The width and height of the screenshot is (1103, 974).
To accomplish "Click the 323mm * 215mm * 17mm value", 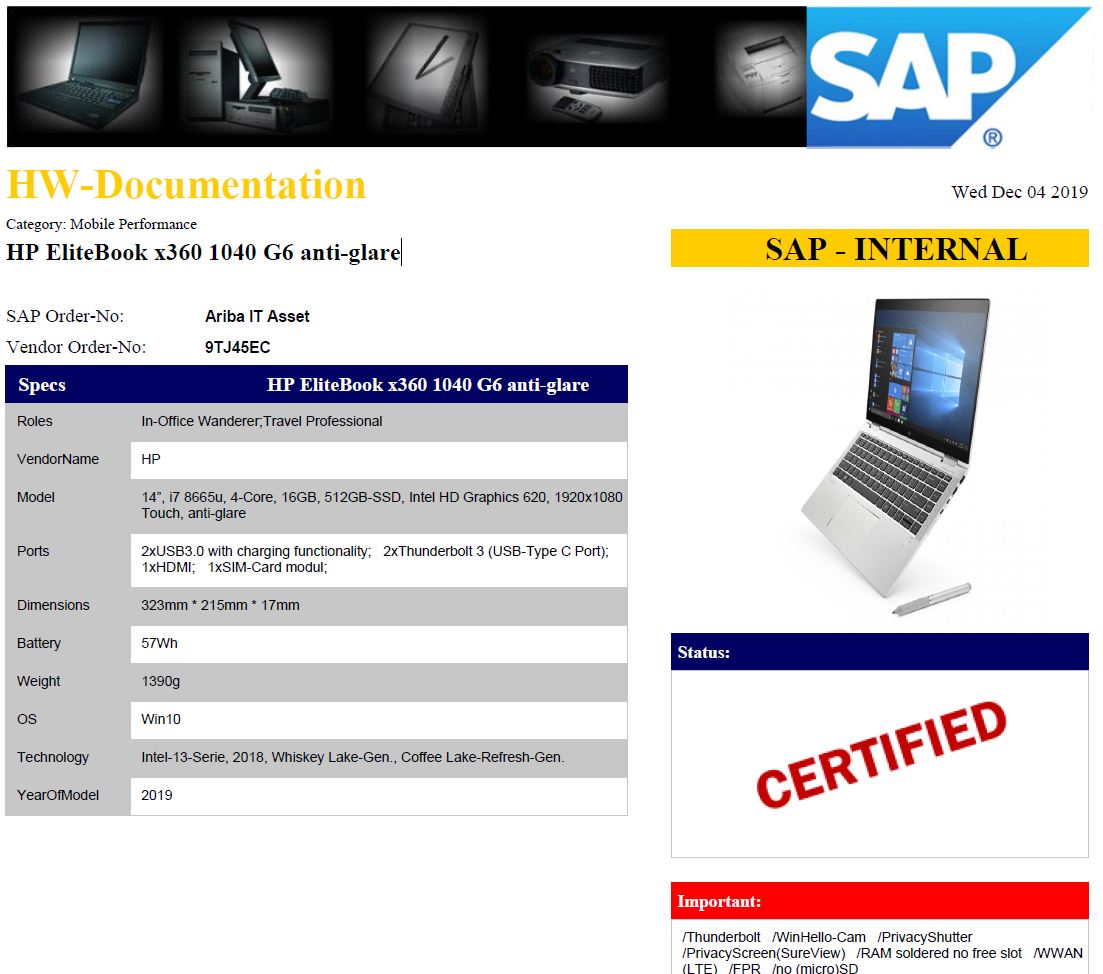I will click(x=220, y=605).
